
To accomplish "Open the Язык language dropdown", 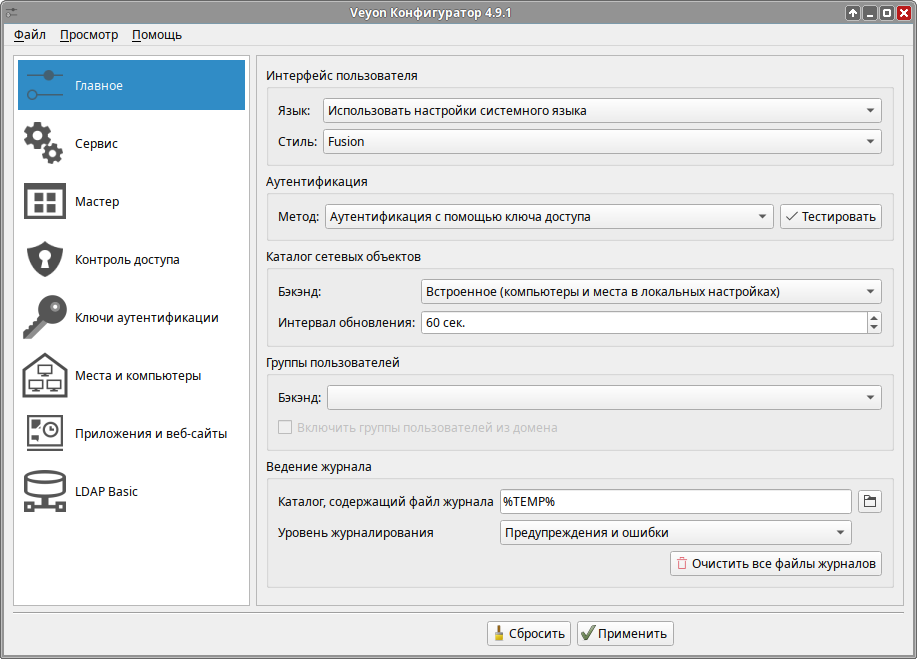I will (x=602, y=111).
